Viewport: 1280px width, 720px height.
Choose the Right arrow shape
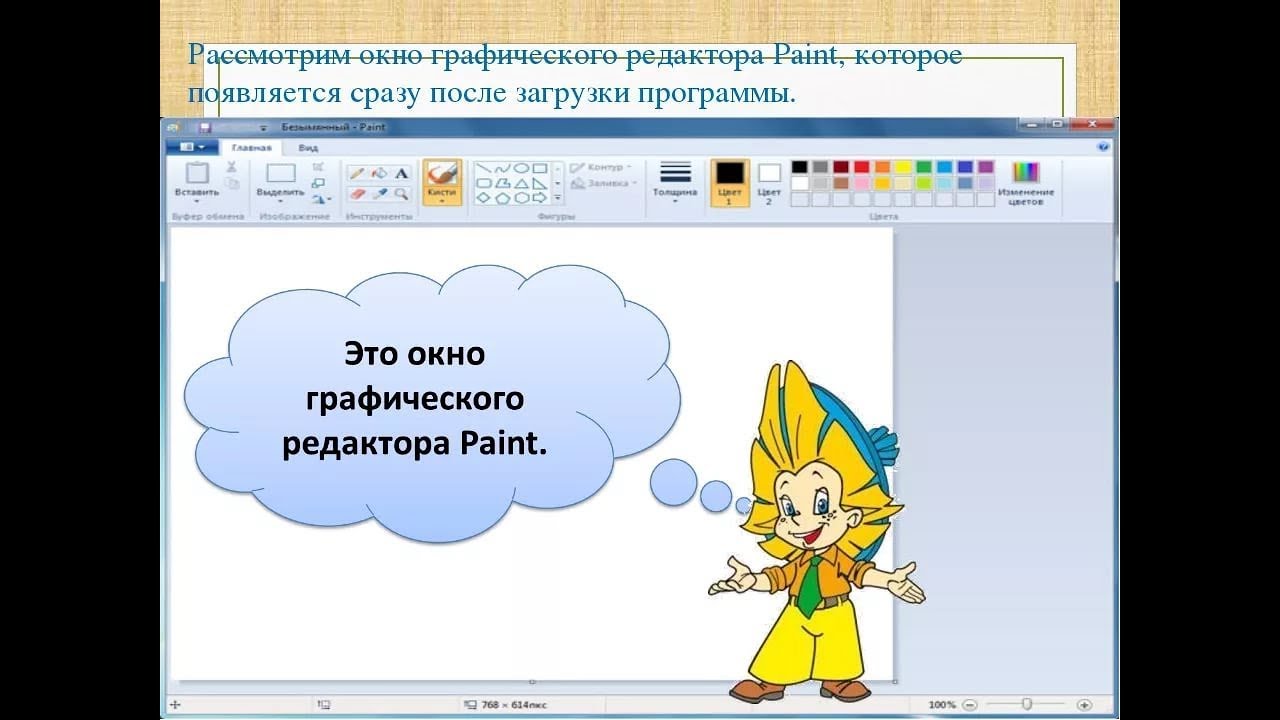(540, 198)
